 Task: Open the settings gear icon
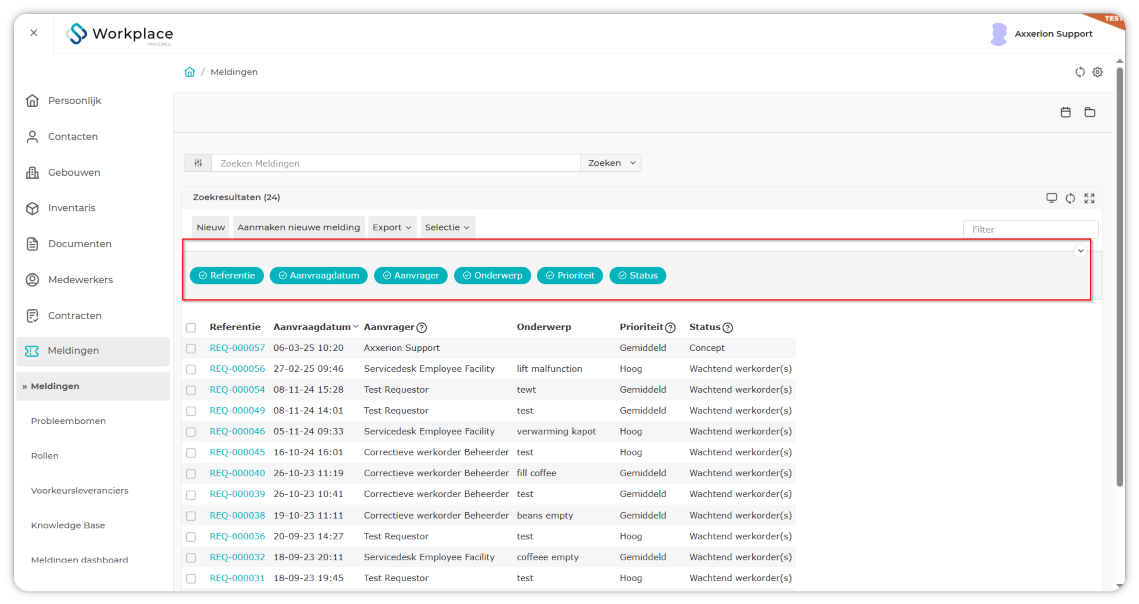pos(1098,72)
